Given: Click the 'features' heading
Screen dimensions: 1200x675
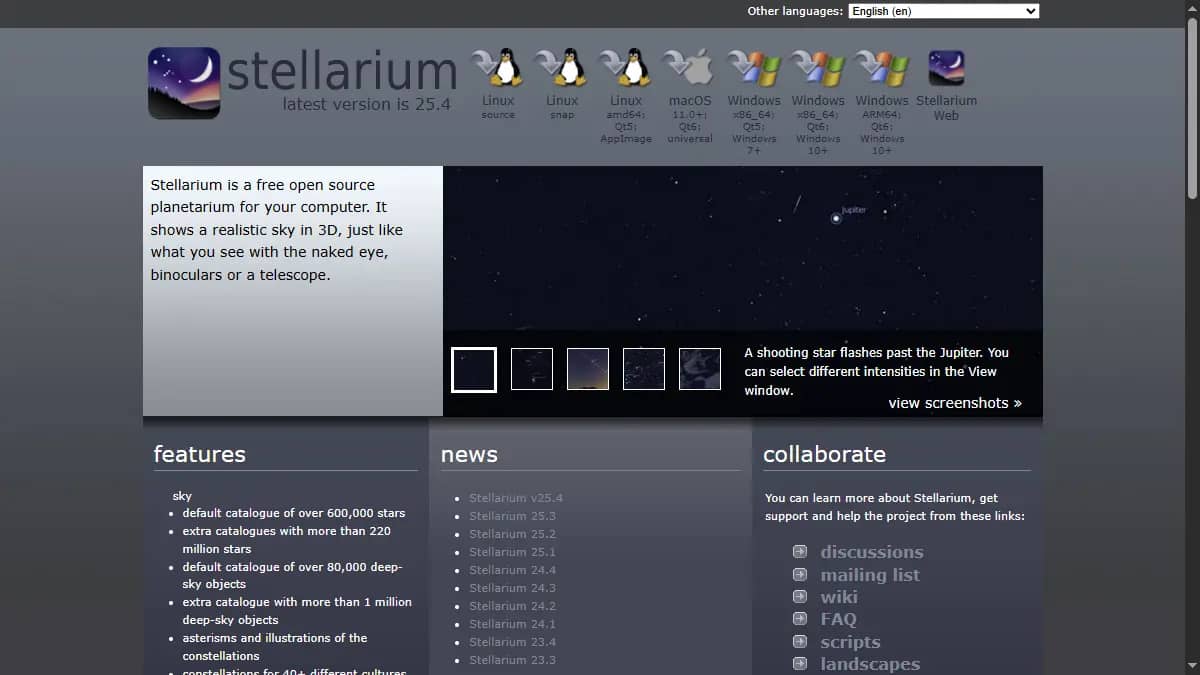Looking at the screenshot, I should click(199, 454).
